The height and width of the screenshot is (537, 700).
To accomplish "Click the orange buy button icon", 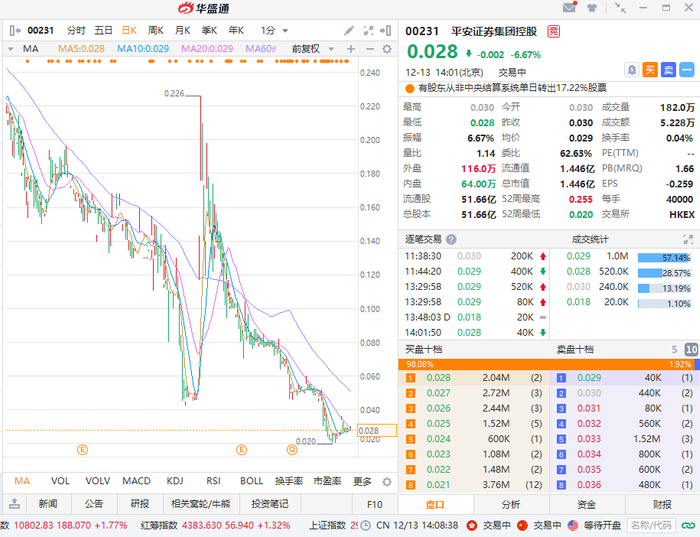I will click(650, 70).
